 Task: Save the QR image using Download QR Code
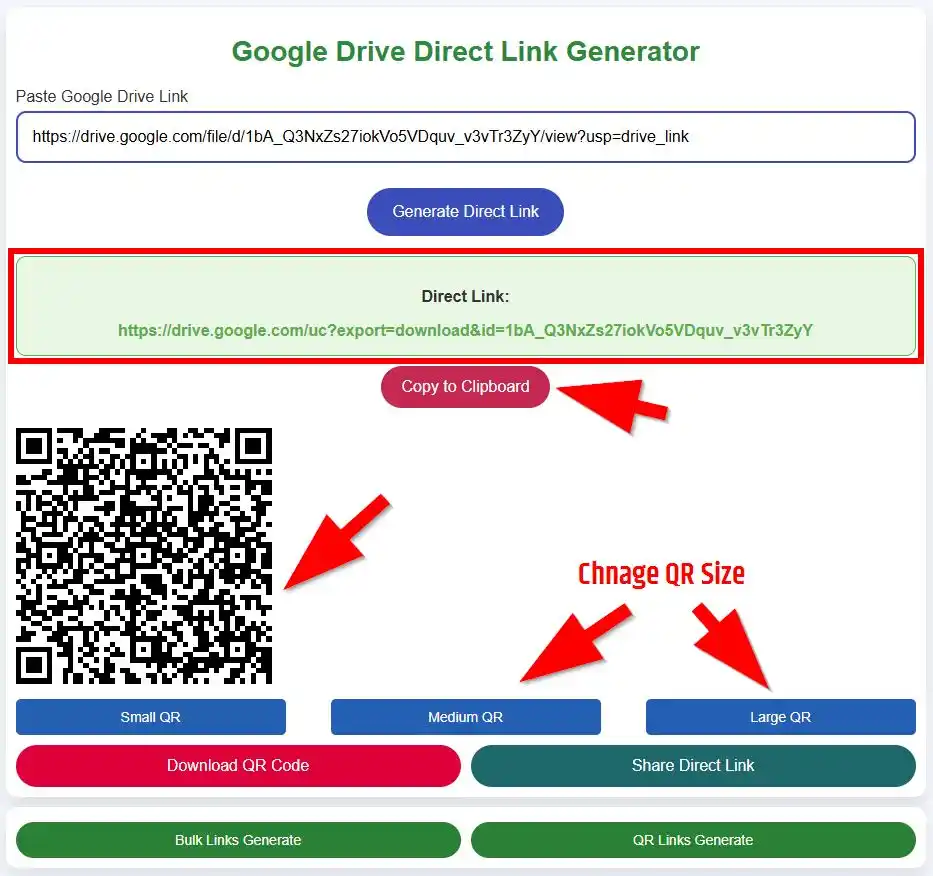pyautogui.click(x=237, y=765)
